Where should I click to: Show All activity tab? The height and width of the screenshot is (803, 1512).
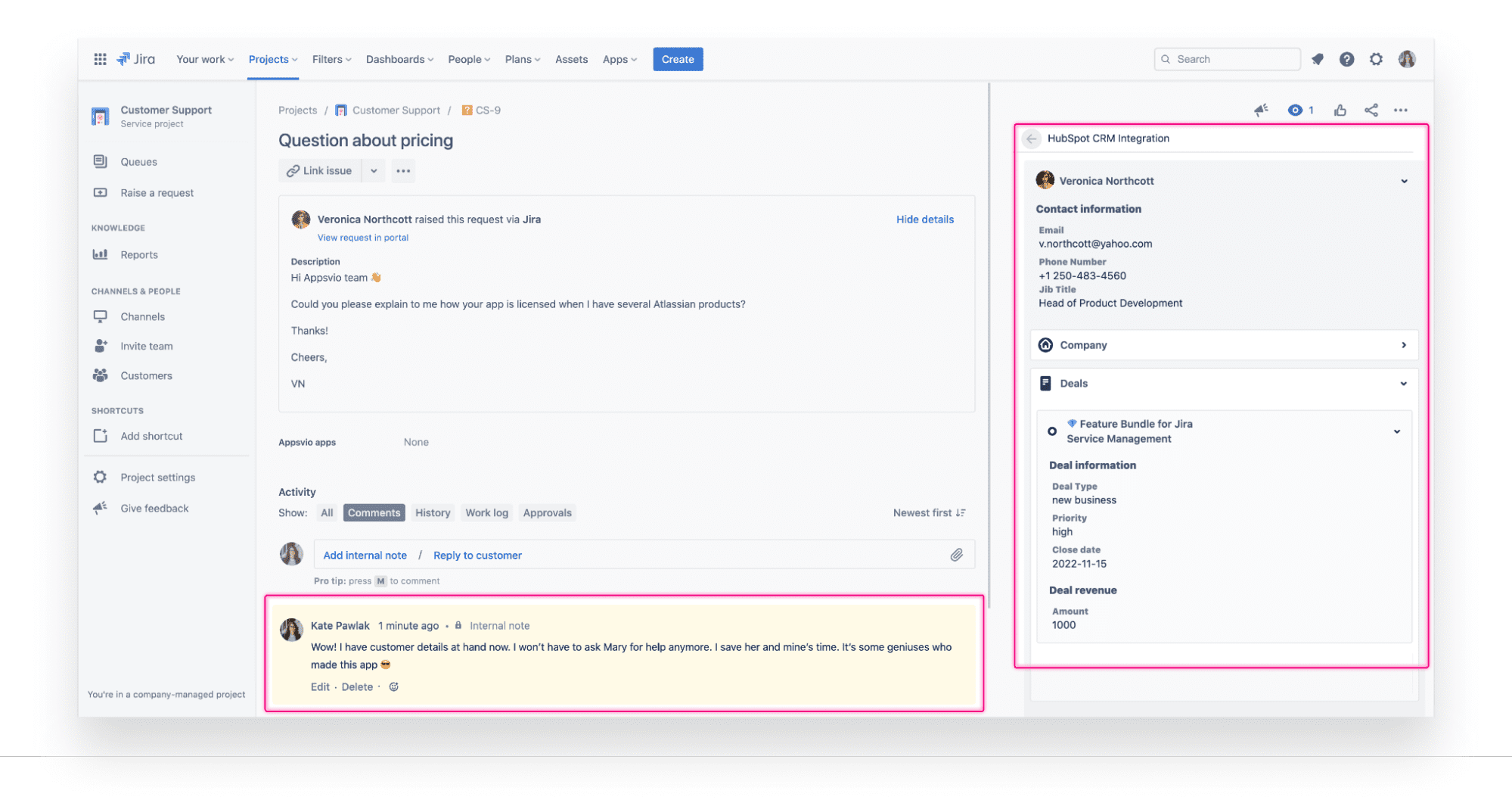(327, 512)
